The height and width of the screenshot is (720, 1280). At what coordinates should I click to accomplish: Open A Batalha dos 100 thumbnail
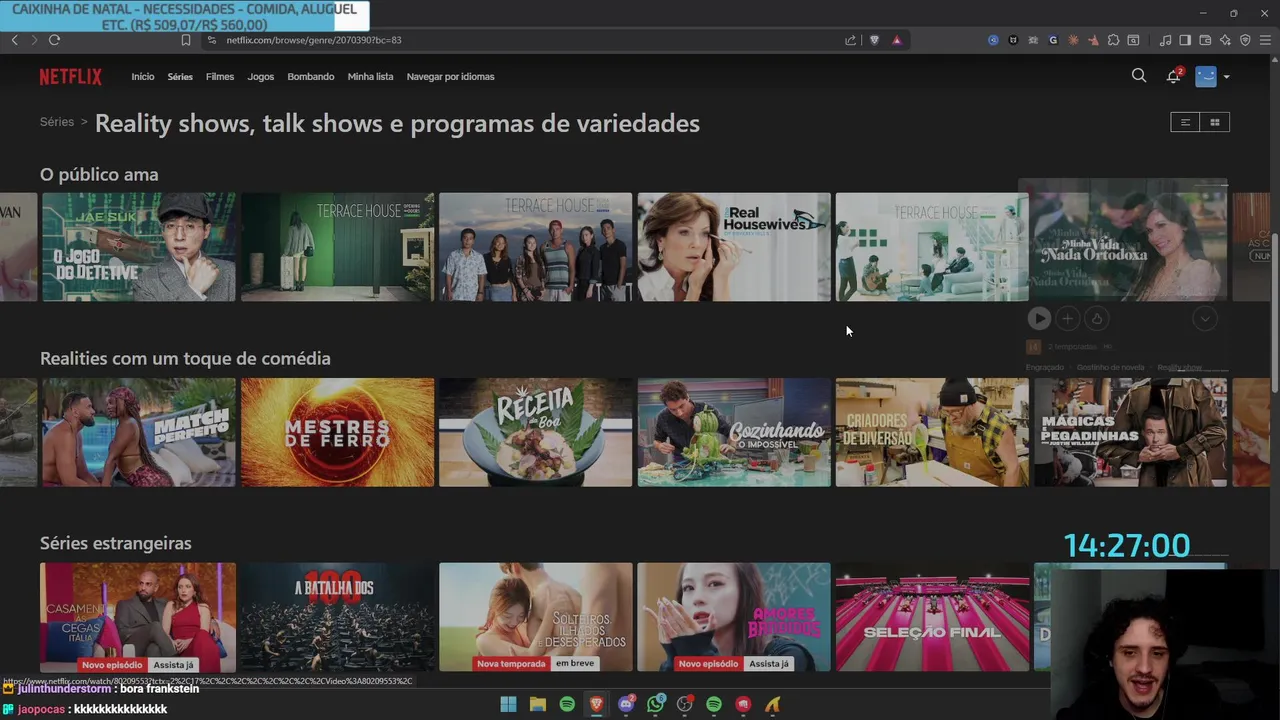click(x=337, y=617)
